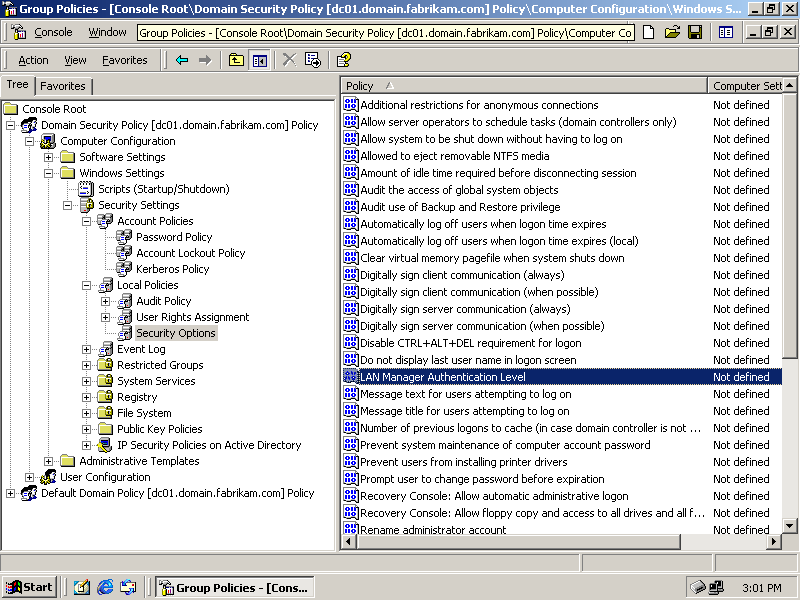
Task: Click the Start button
Action: (x=29, y=587)
